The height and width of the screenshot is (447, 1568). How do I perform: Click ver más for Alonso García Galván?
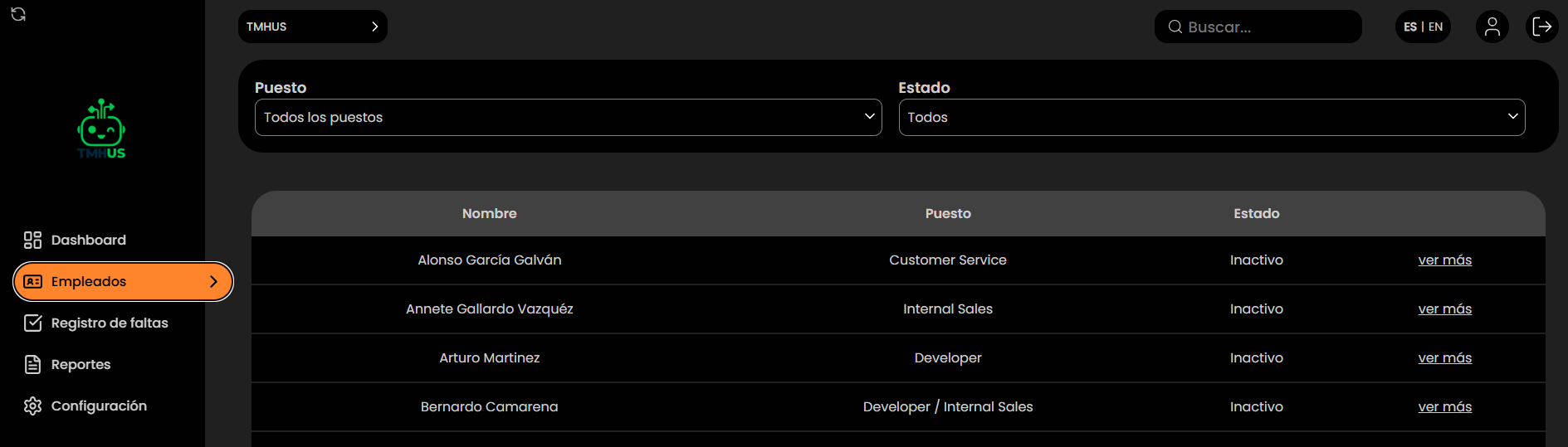click(x=1444, y=260)
